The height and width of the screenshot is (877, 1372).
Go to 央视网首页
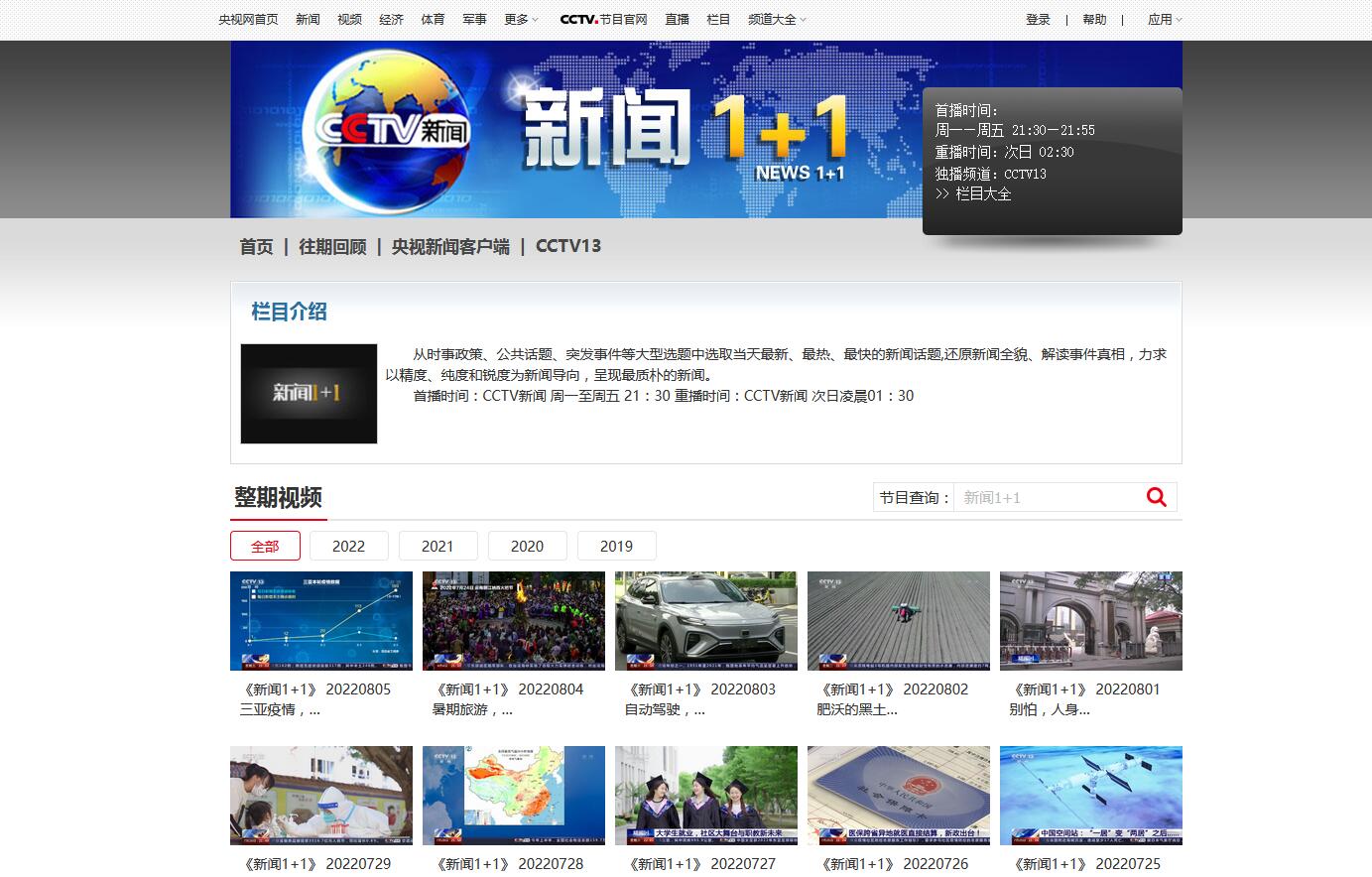(x=249, y=20)
